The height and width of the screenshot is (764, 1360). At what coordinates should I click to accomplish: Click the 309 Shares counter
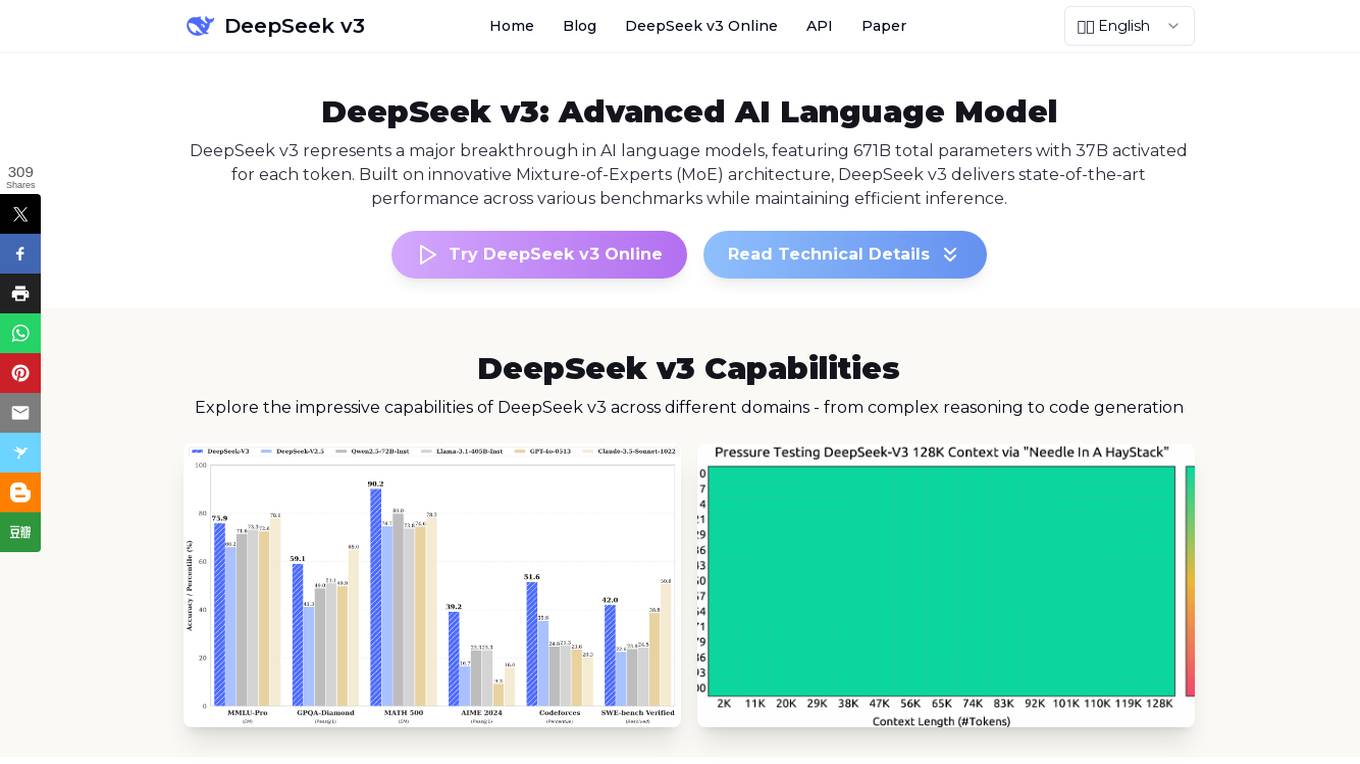[x=20, y=177]
